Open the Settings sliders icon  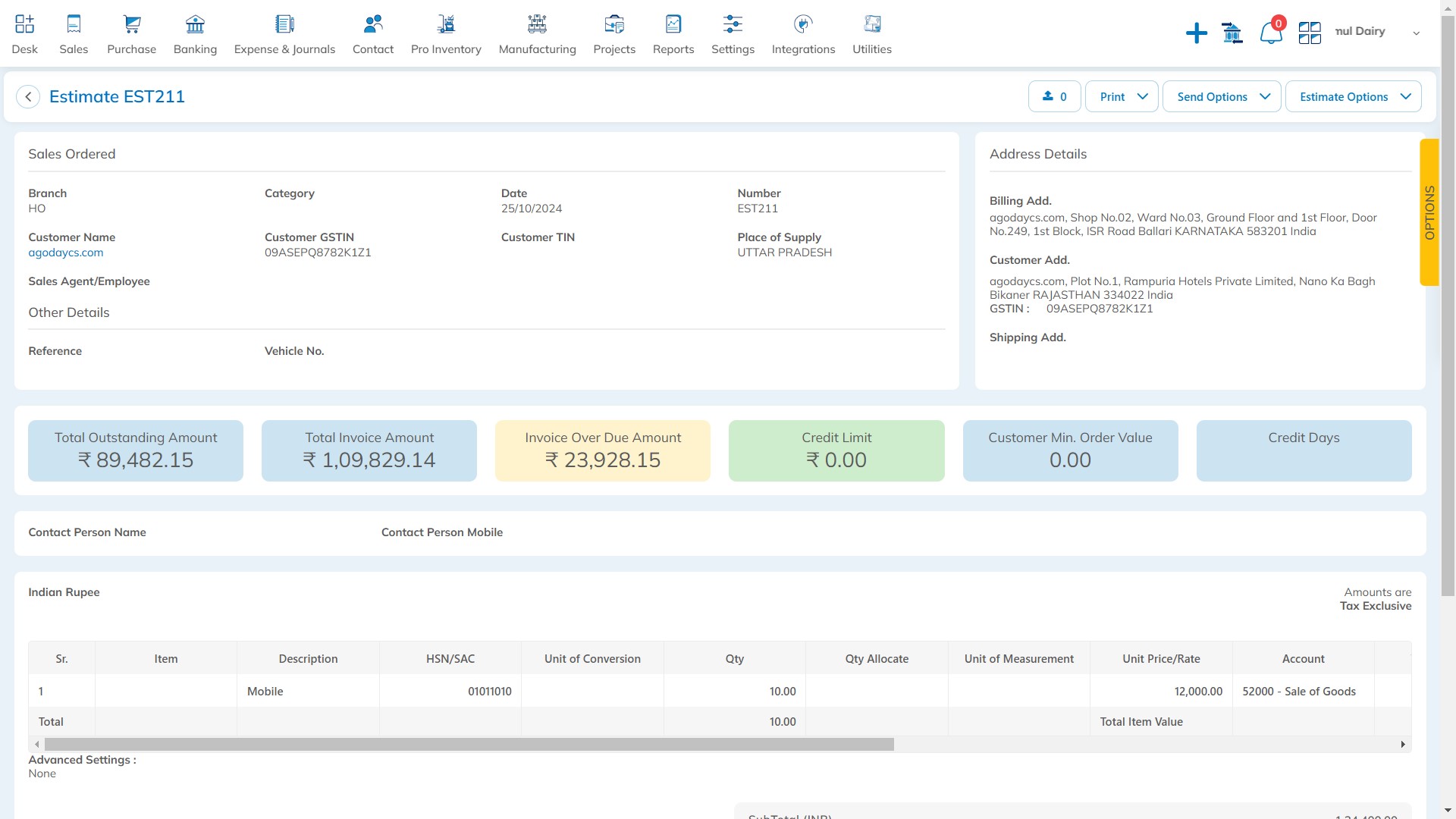click(733, 24)
